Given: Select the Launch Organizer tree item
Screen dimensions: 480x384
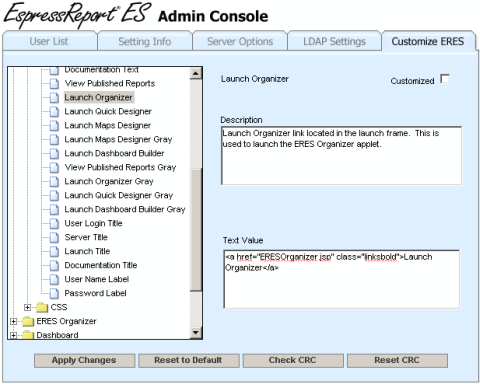Looking at the screenshot, I should 99,97.
